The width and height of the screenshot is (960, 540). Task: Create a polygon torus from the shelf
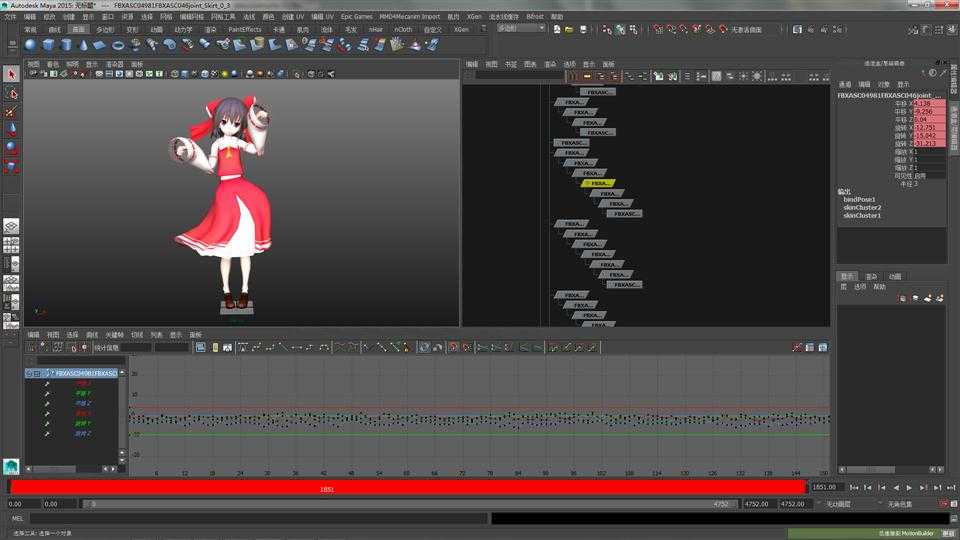point(118,45)
